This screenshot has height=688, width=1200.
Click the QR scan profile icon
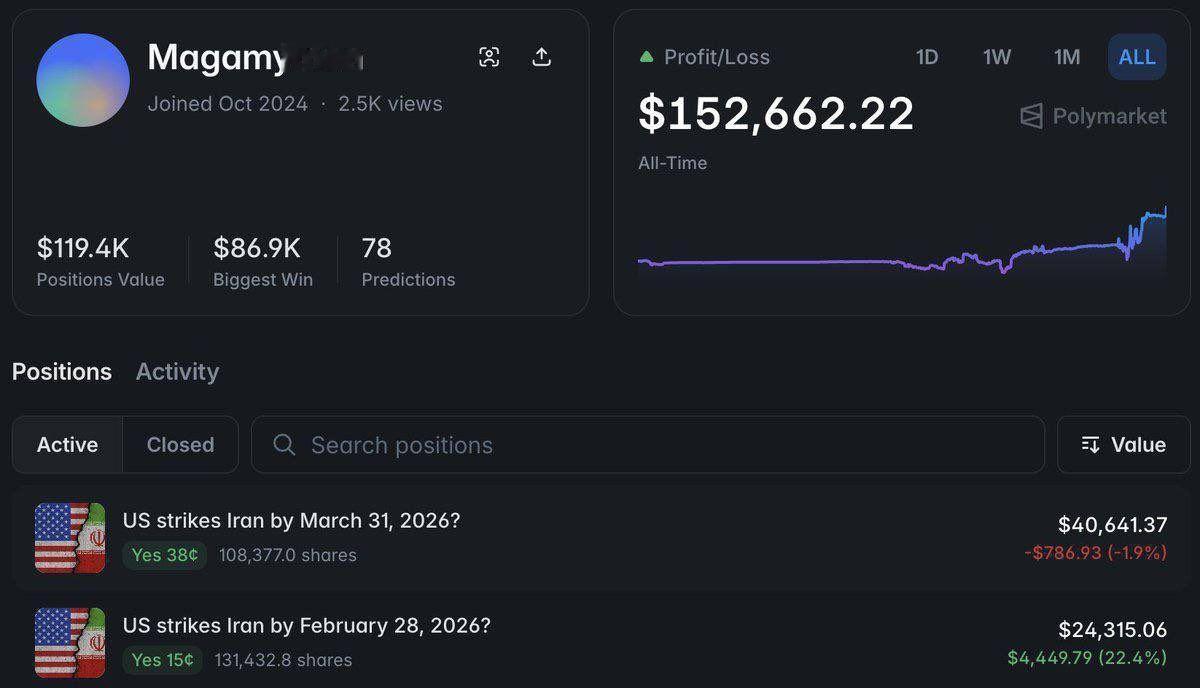point(489,57)
